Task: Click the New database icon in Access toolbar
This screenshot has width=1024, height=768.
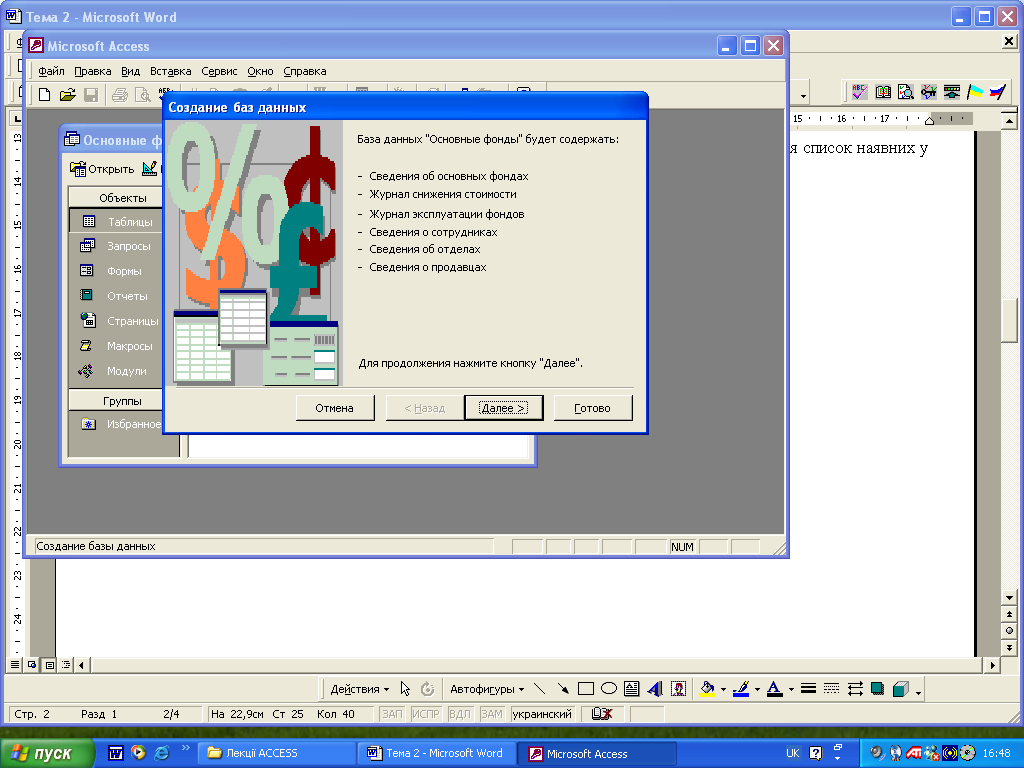Action: [x=44, y=95]
